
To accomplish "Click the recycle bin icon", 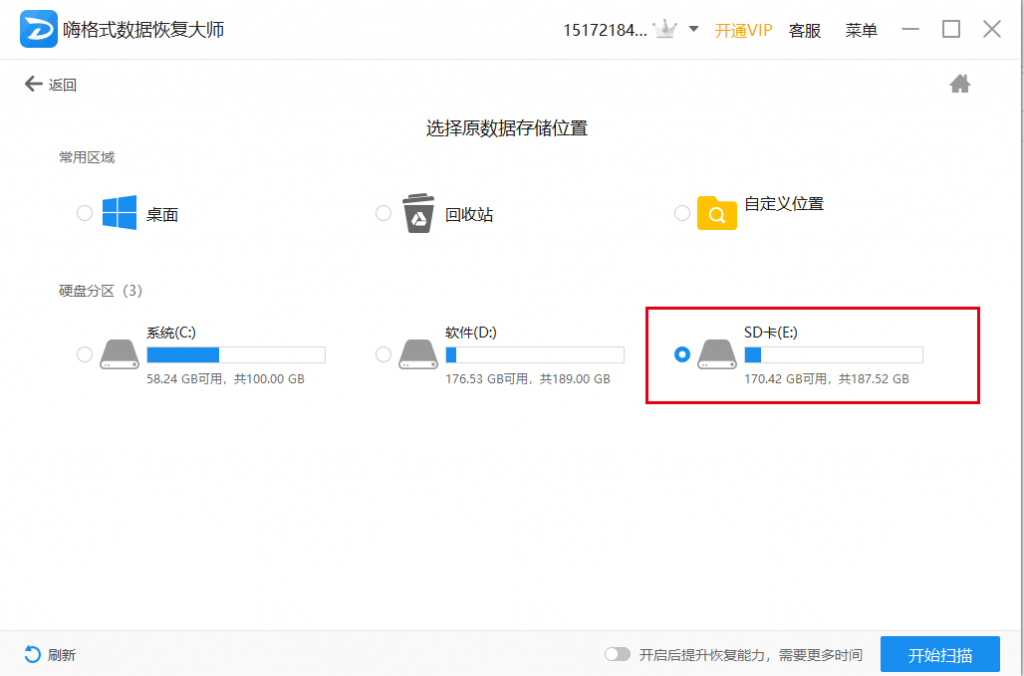I will [418, 213].
